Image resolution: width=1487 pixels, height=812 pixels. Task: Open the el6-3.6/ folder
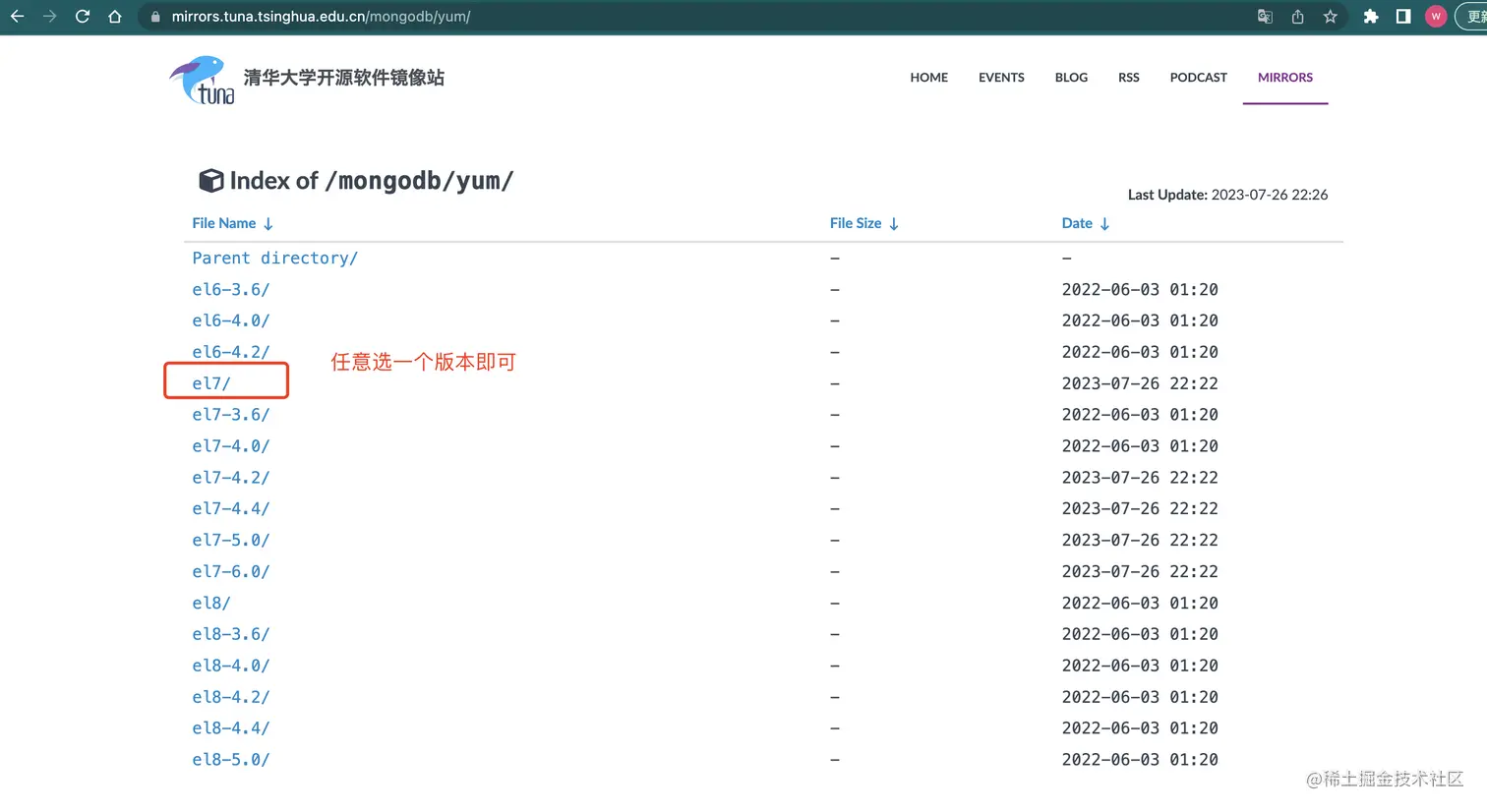[231, 290]
